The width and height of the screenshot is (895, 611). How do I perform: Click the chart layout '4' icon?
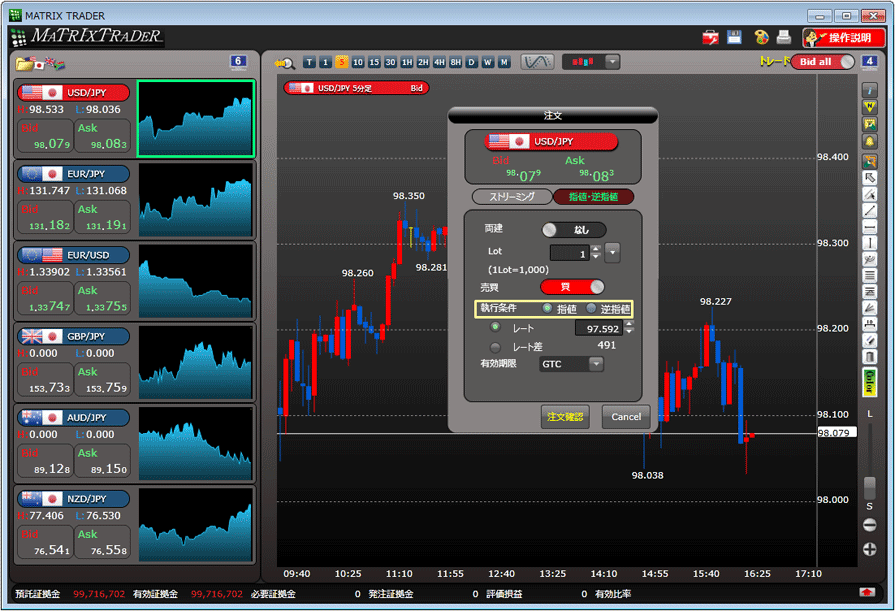pyautogui.click(x=869, y=62)
